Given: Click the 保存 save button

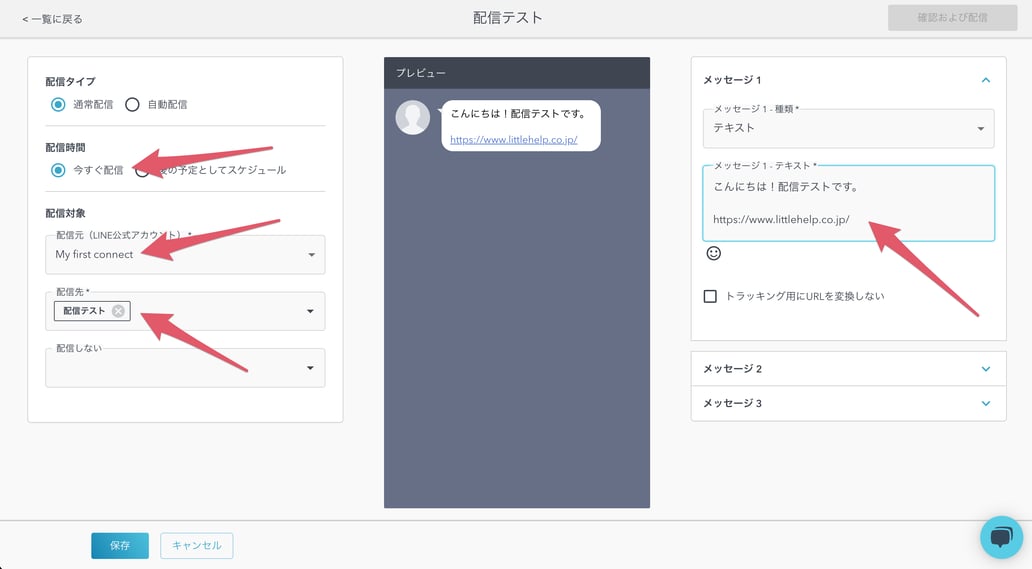Looking at the screenshot, I should (120, 545).
